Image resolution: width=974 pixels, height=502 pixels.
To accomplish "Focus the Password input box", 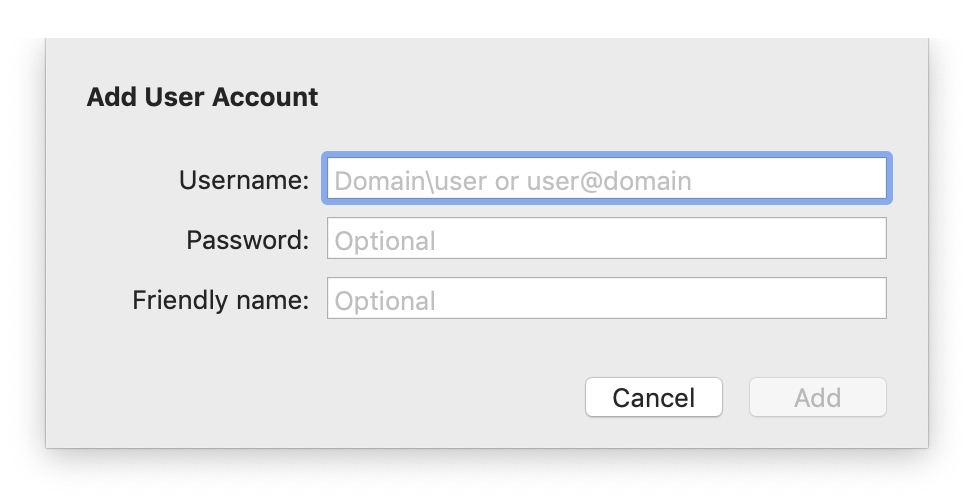I will (x=606, y=239).
